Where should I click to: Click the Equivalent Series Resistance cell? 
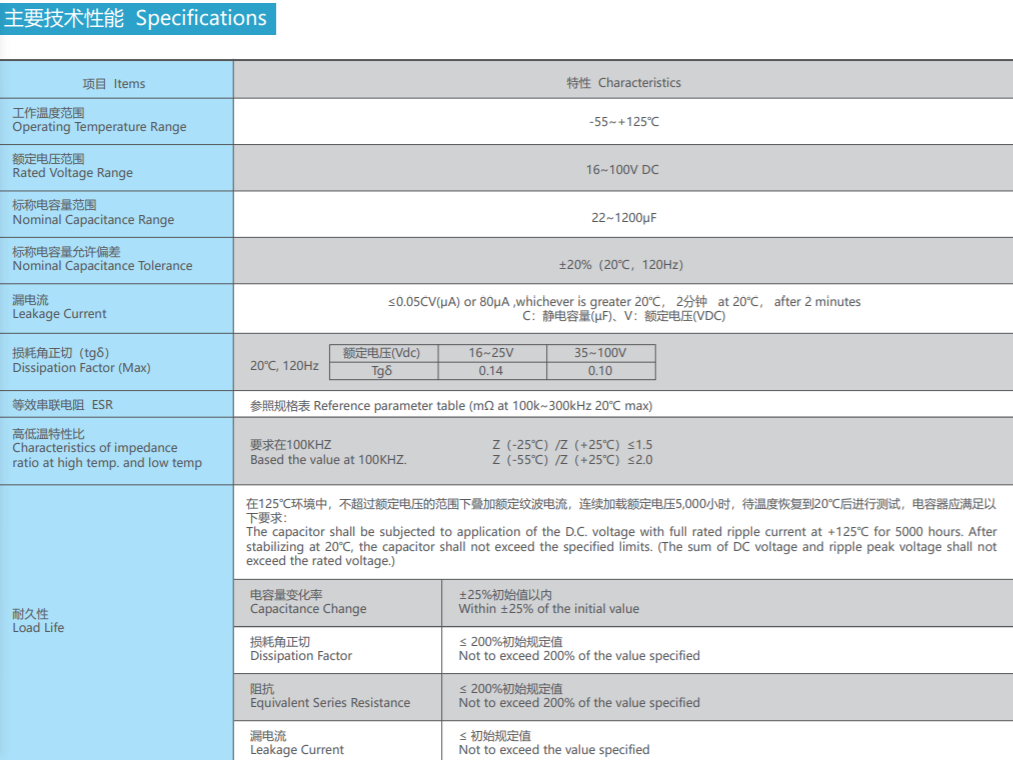point(330,703)
